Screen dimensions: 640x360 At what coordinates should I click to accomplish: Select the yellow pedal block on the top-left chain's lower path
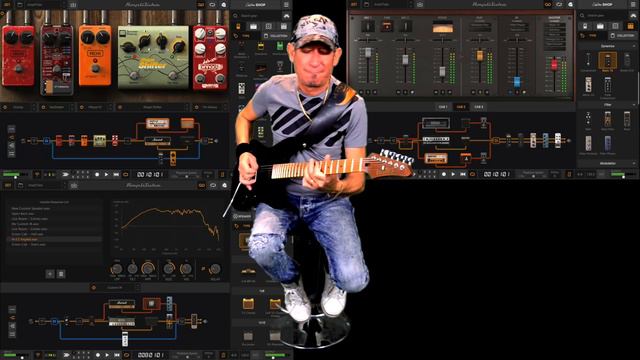point(173,159)
